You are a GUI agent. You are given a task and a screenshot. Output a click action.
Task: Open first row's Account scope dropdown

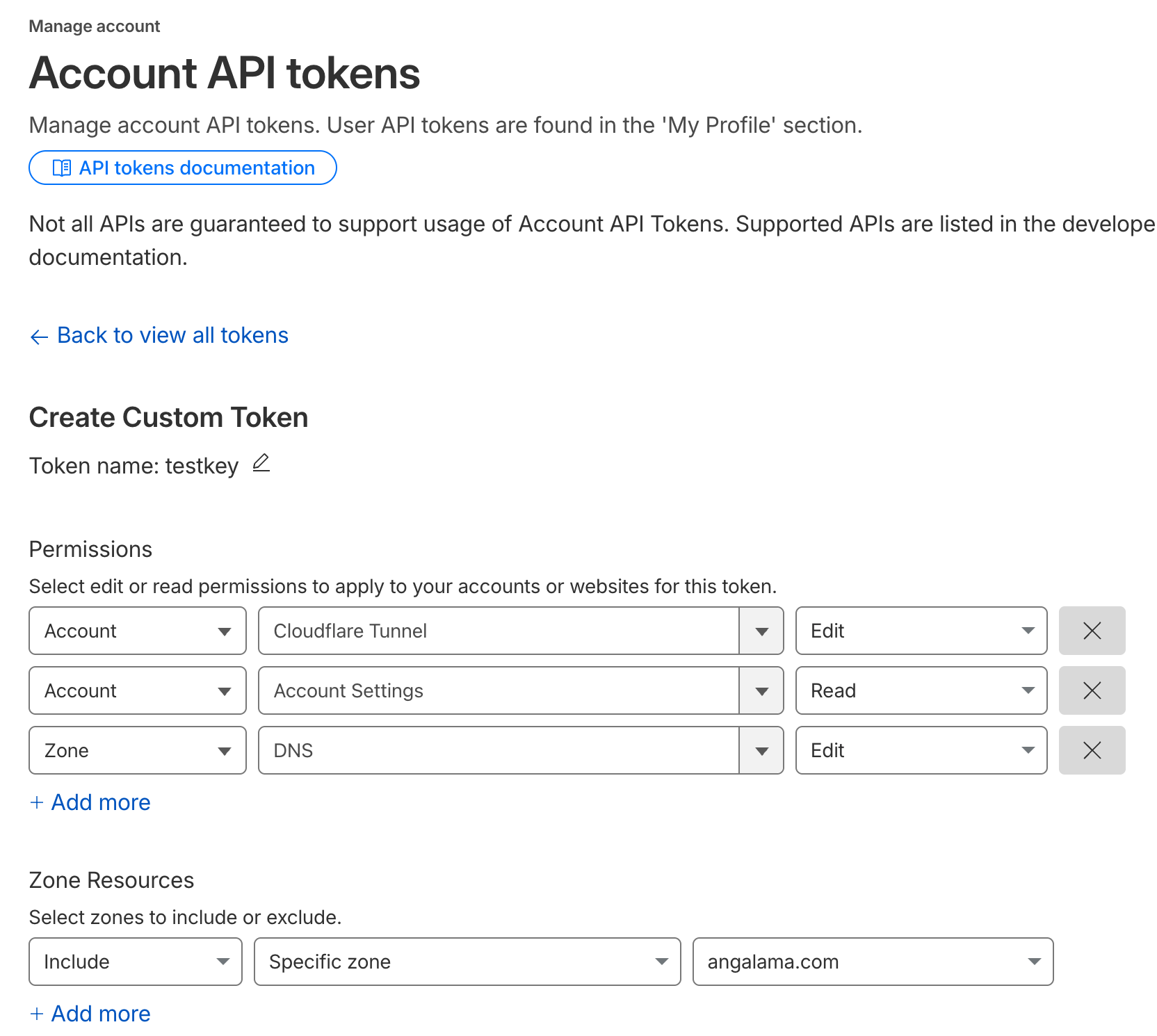point(137,631)
